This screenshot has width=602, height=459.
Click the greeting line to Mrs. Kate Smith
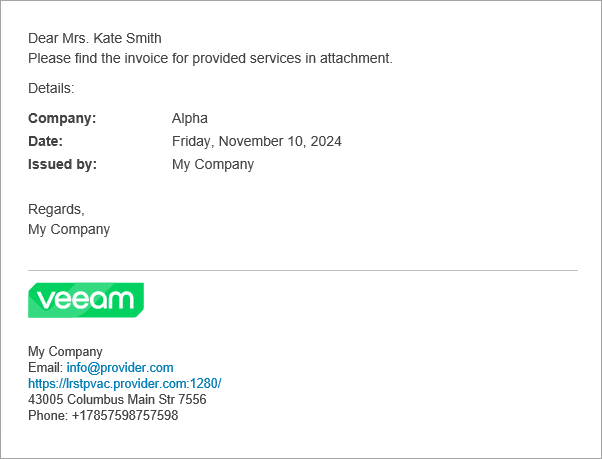click(x=94, y=38)
